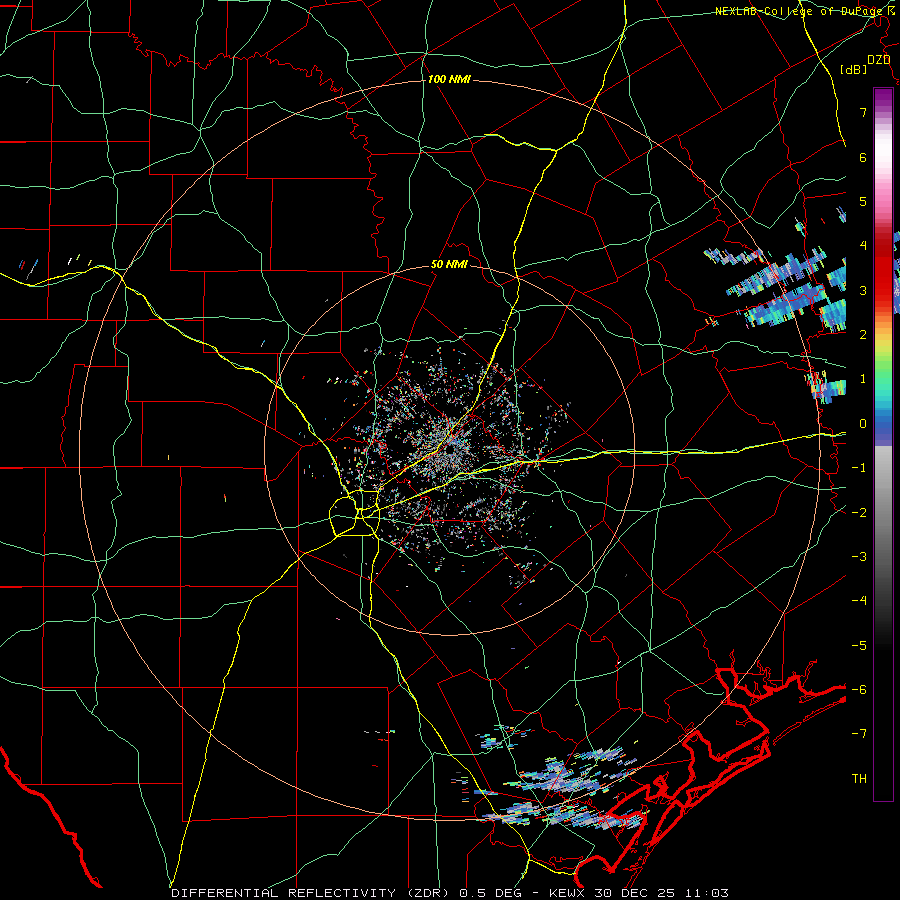This screenshot has width=900, height=900.
Task: Click the bottom Differential Reflectivity KEWX caption
Action: pyautogui.click(x=450, y=893)
